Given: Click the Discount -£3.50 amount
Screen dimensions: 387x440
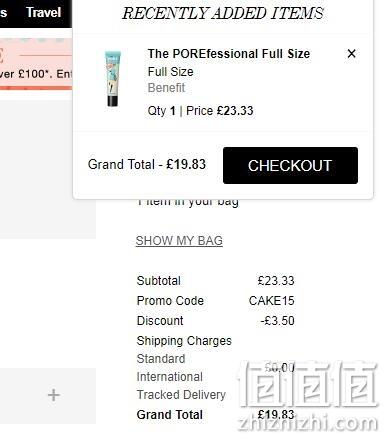Looking at the screenshot, I should (x=277, y=321).
